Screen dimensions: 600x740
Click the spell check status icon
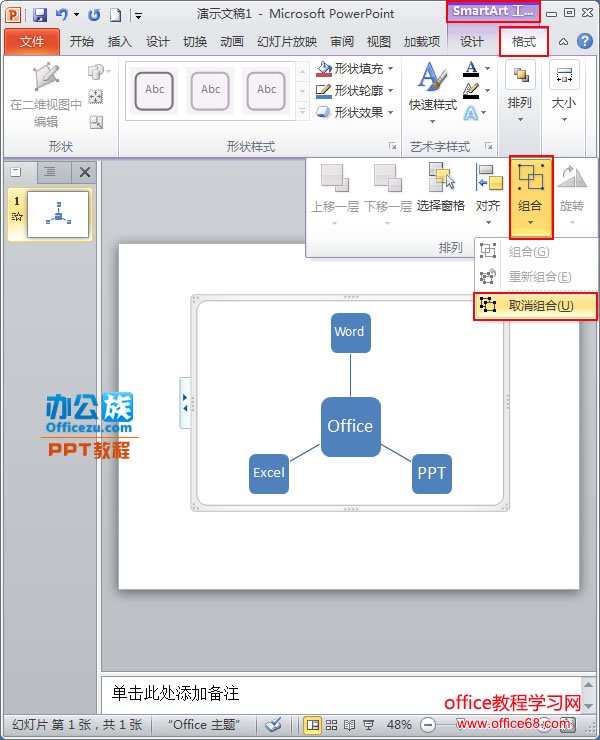click(273, 724)
